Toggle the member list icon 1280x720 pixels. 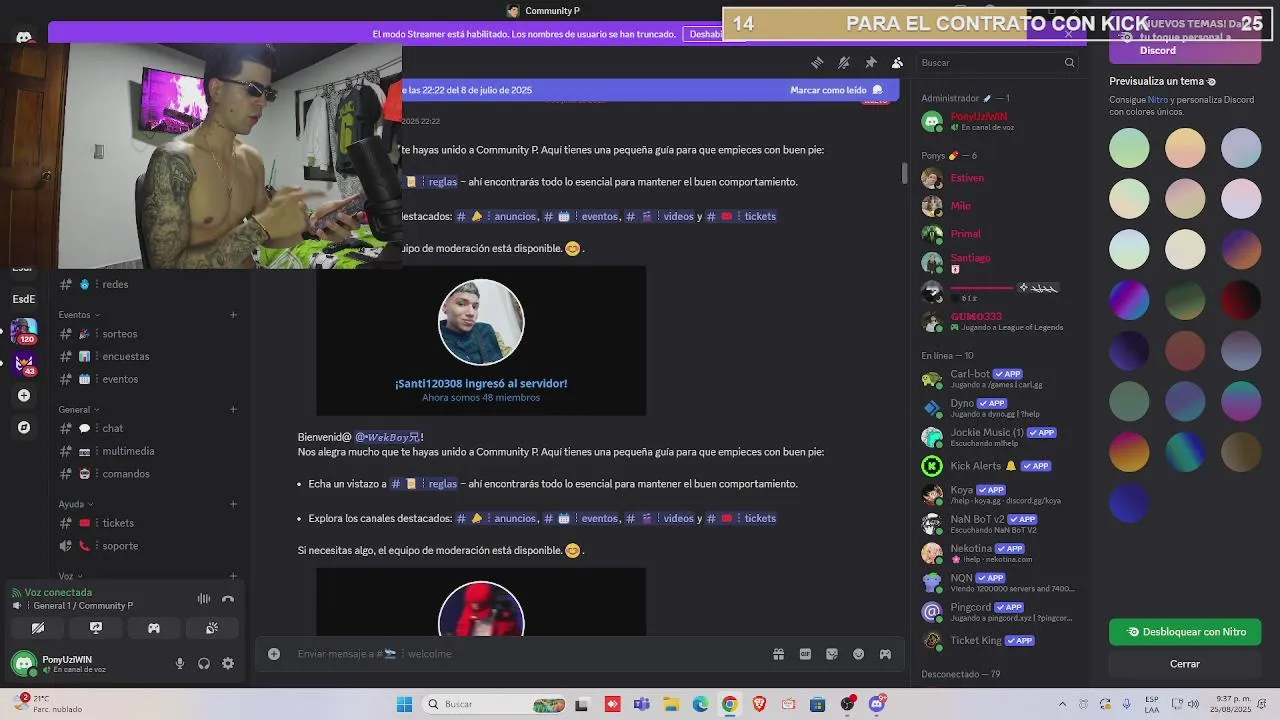(x=898, y=62)
